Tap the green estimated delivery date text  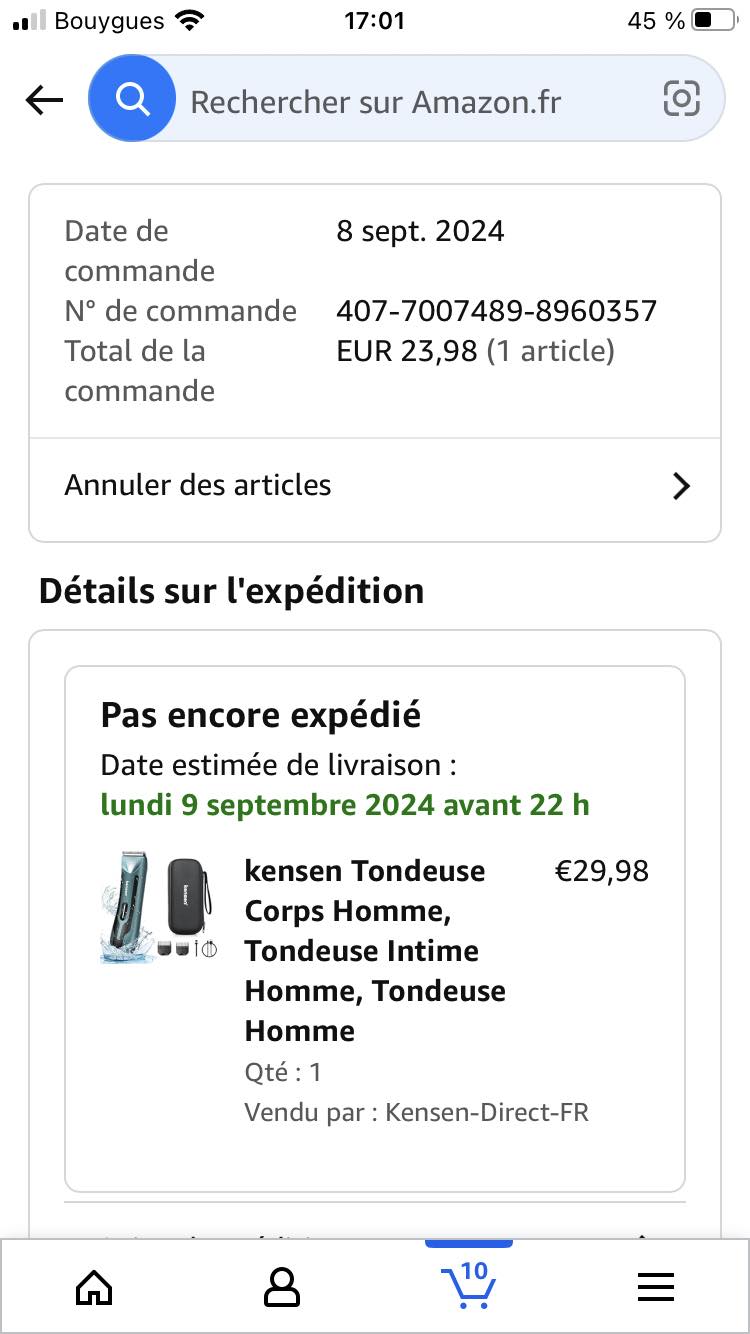(345, 805)
